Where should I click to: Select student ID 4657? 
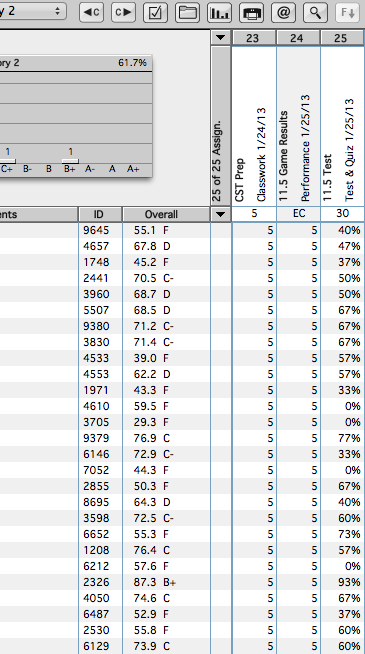tap(96, 246)
